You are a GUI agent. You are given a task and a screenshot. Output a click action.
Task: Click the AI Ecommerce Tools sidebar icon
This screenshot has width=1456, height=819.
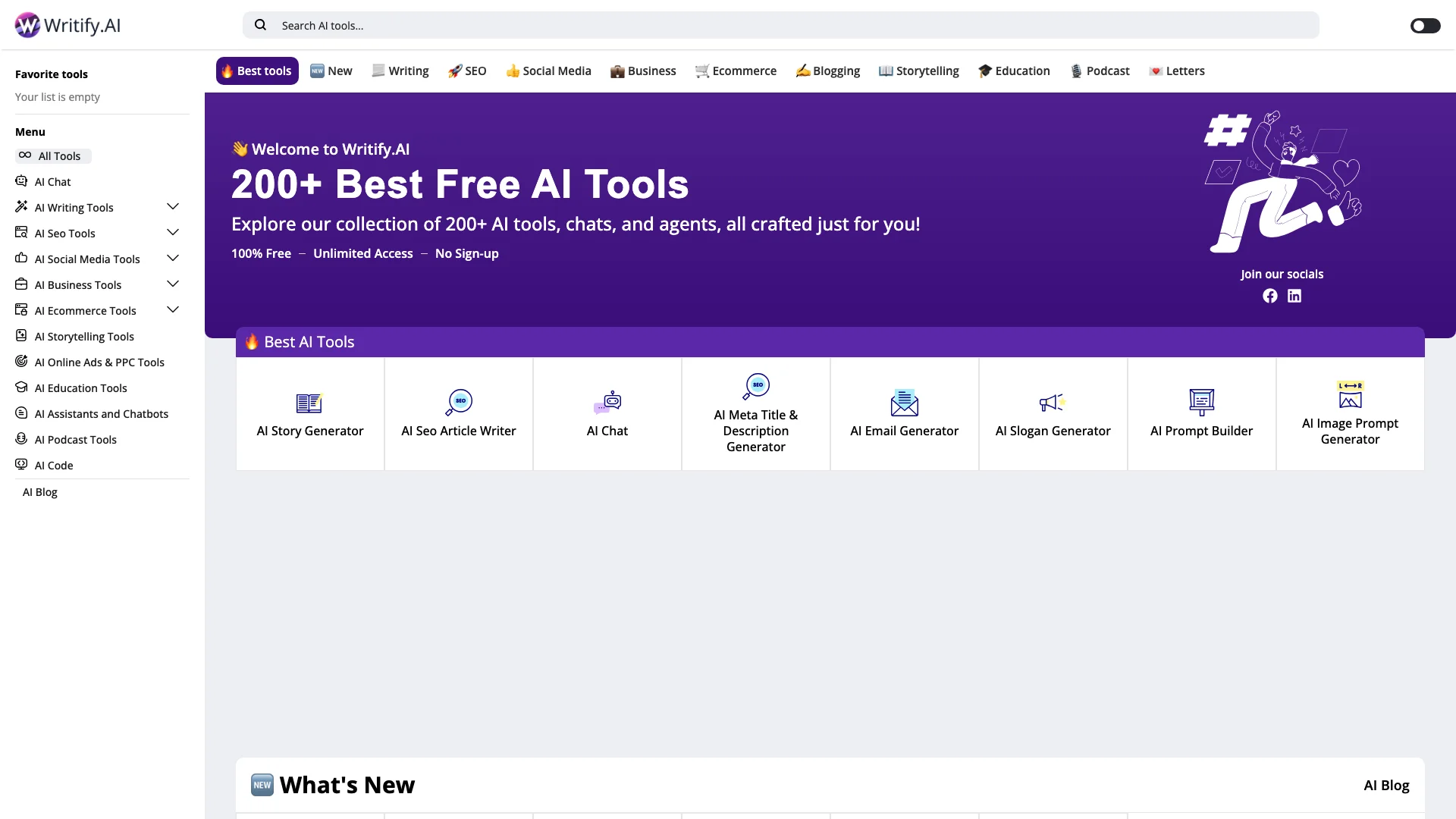(21, 309)
